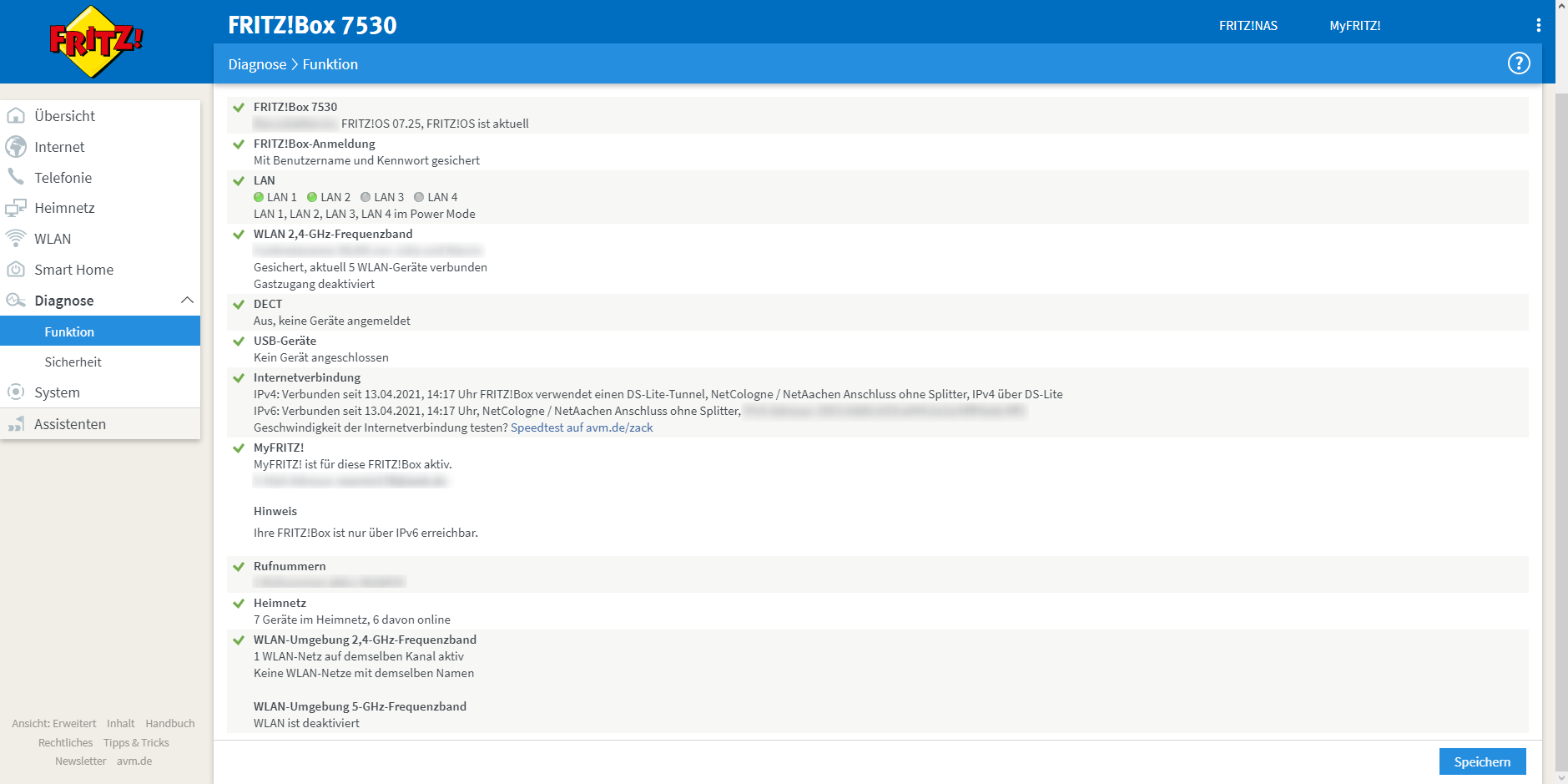Click the WLAN 2,4-GHz-Frequenzband heading
The image size is (1568, 784).
click(x=333, y=234)
